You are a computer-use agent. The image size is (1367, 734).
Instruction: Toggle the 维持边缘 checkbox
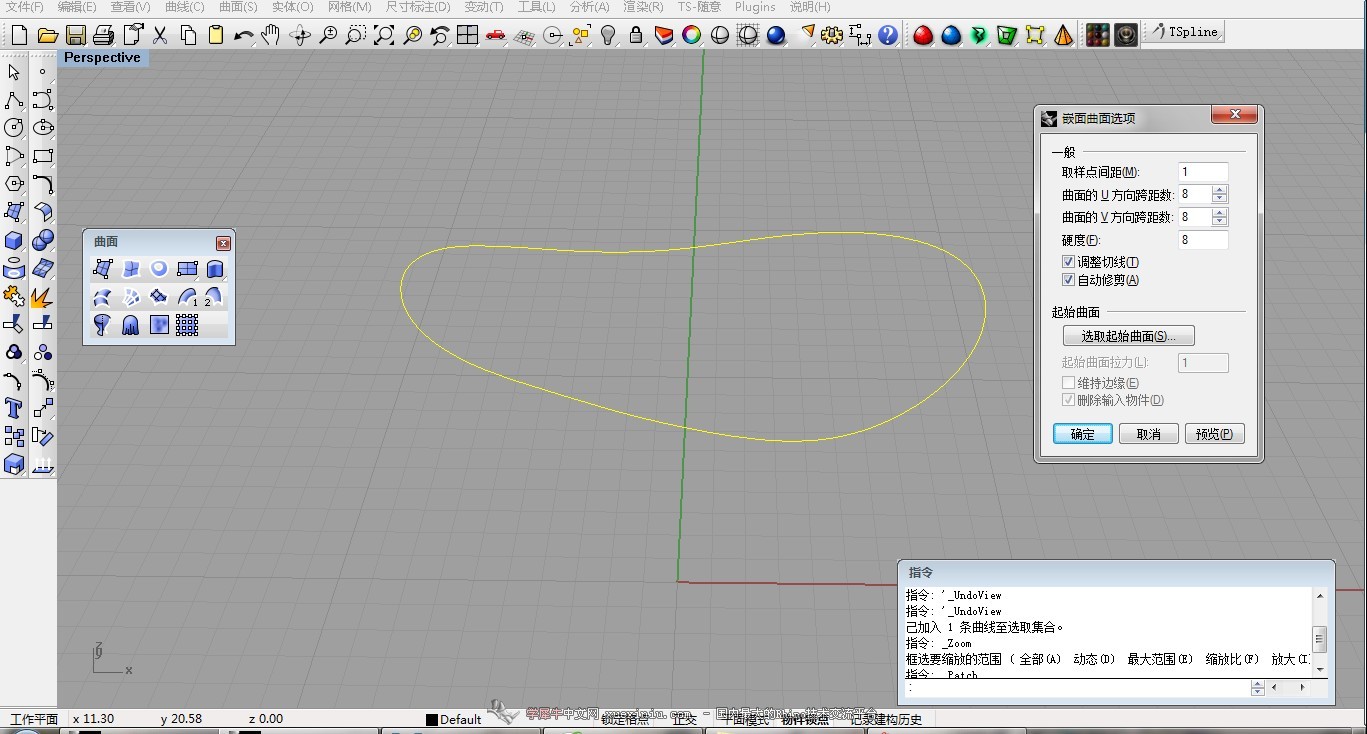click(x=1068, y=383)
